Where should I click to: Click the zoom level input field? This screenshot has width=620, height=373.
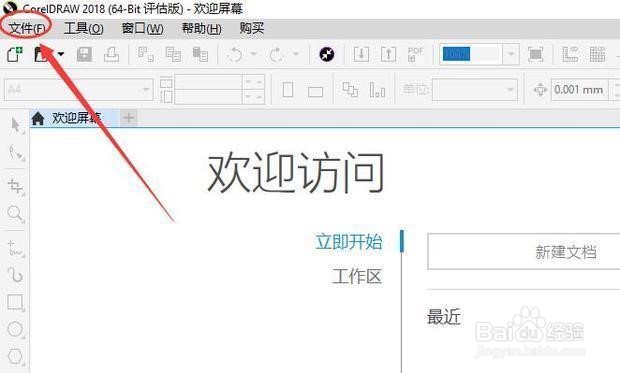tap(471, 54)
